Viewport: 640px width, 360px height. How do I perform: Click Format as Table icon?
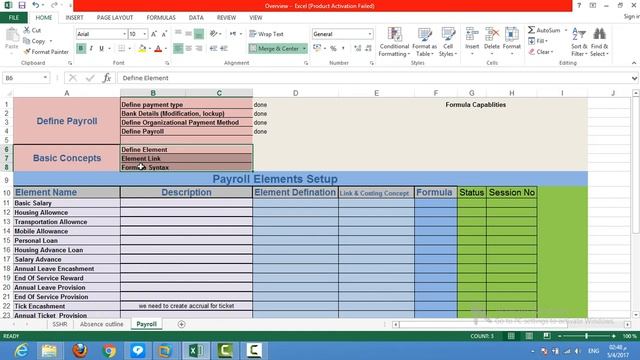[424, 34]
